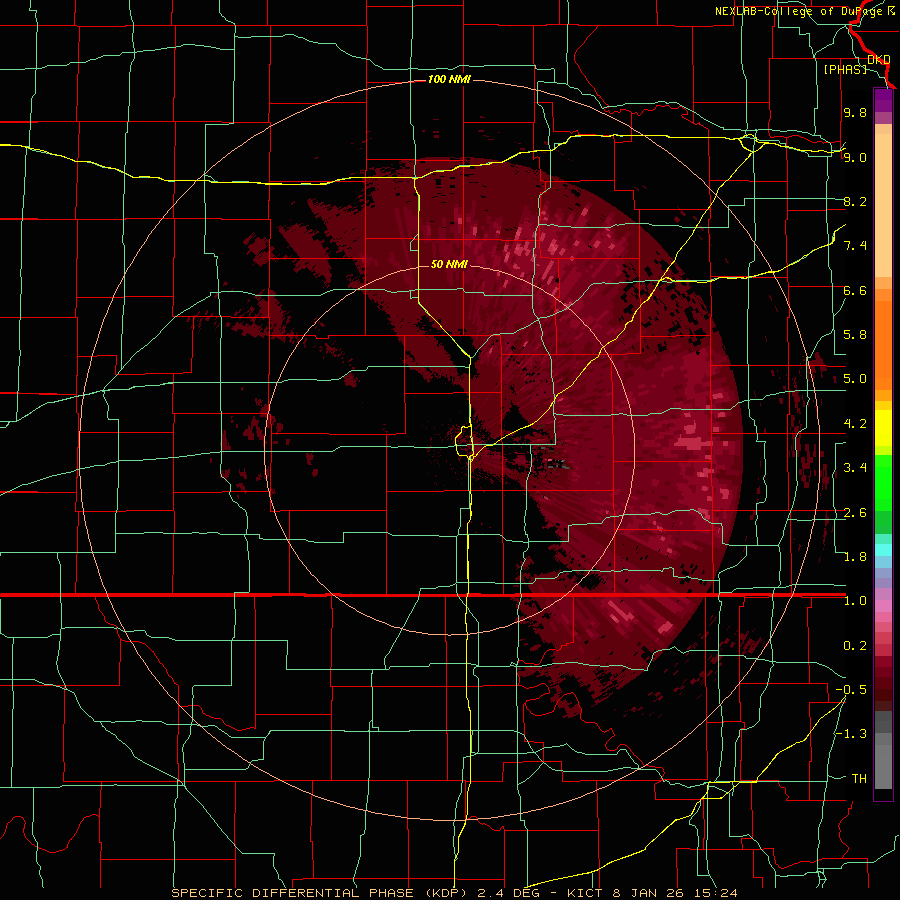The width and height of the screenshot is (900, 900).
Task: Click the [PHAS] label above the color scale
Action: (845, 69)
